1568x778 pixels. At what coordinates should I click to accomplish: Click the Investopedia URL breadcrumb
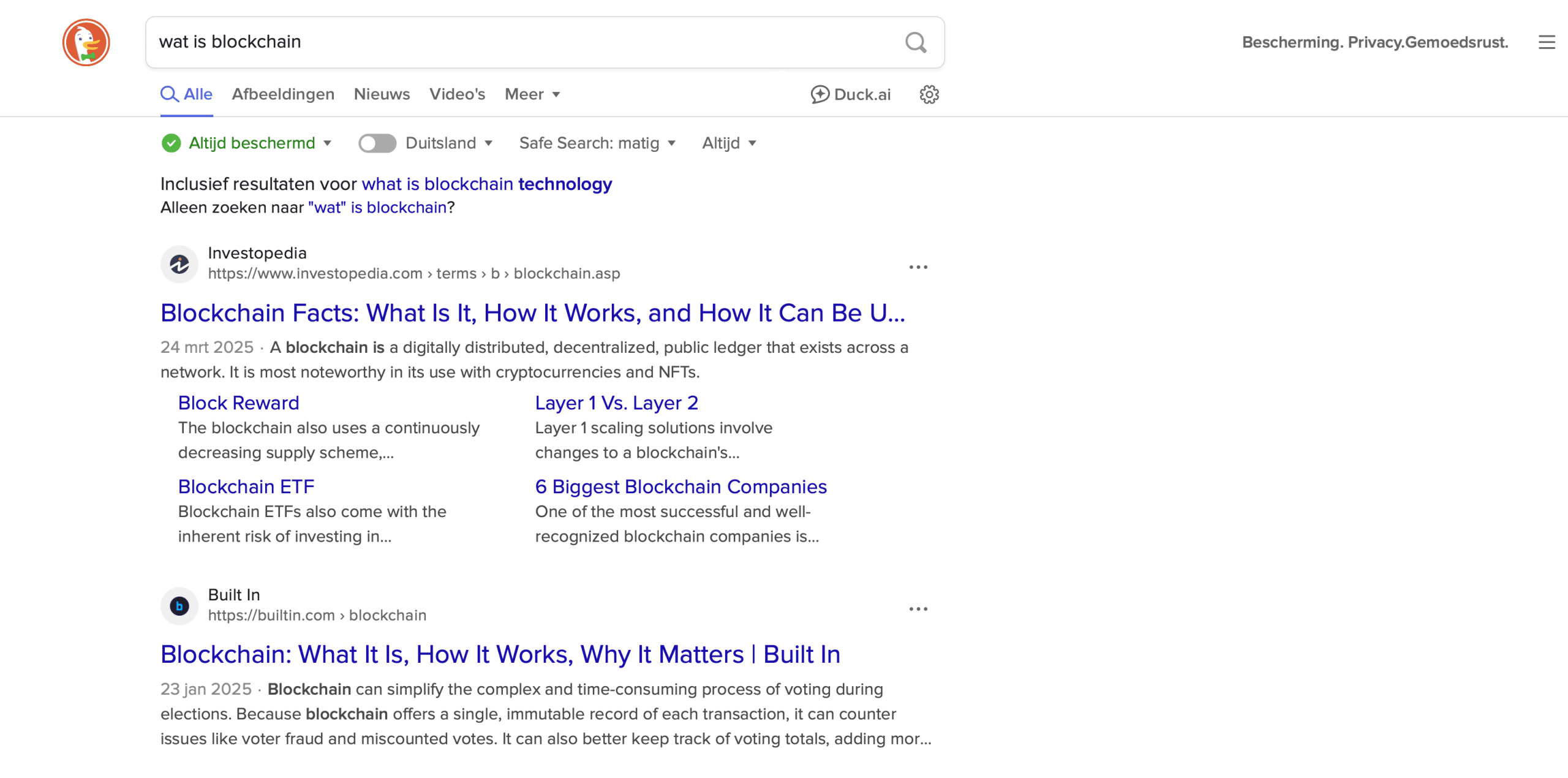pos(414,274)
